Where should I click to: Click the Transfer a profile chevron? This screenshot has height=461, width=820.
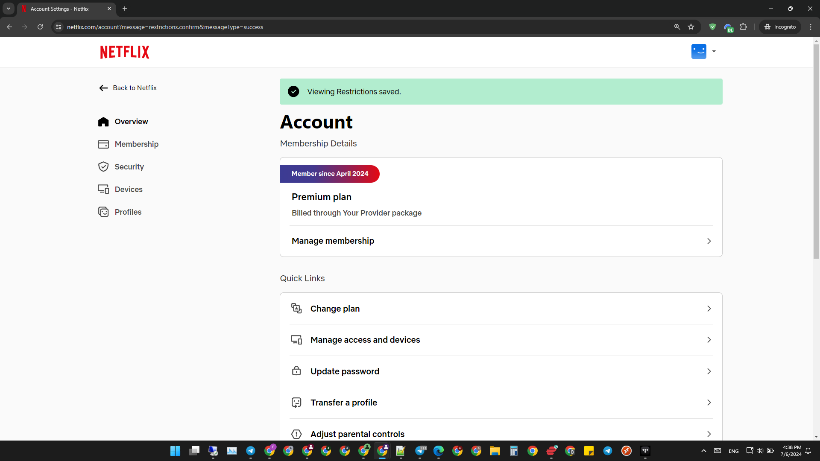[x=709, y=402]
